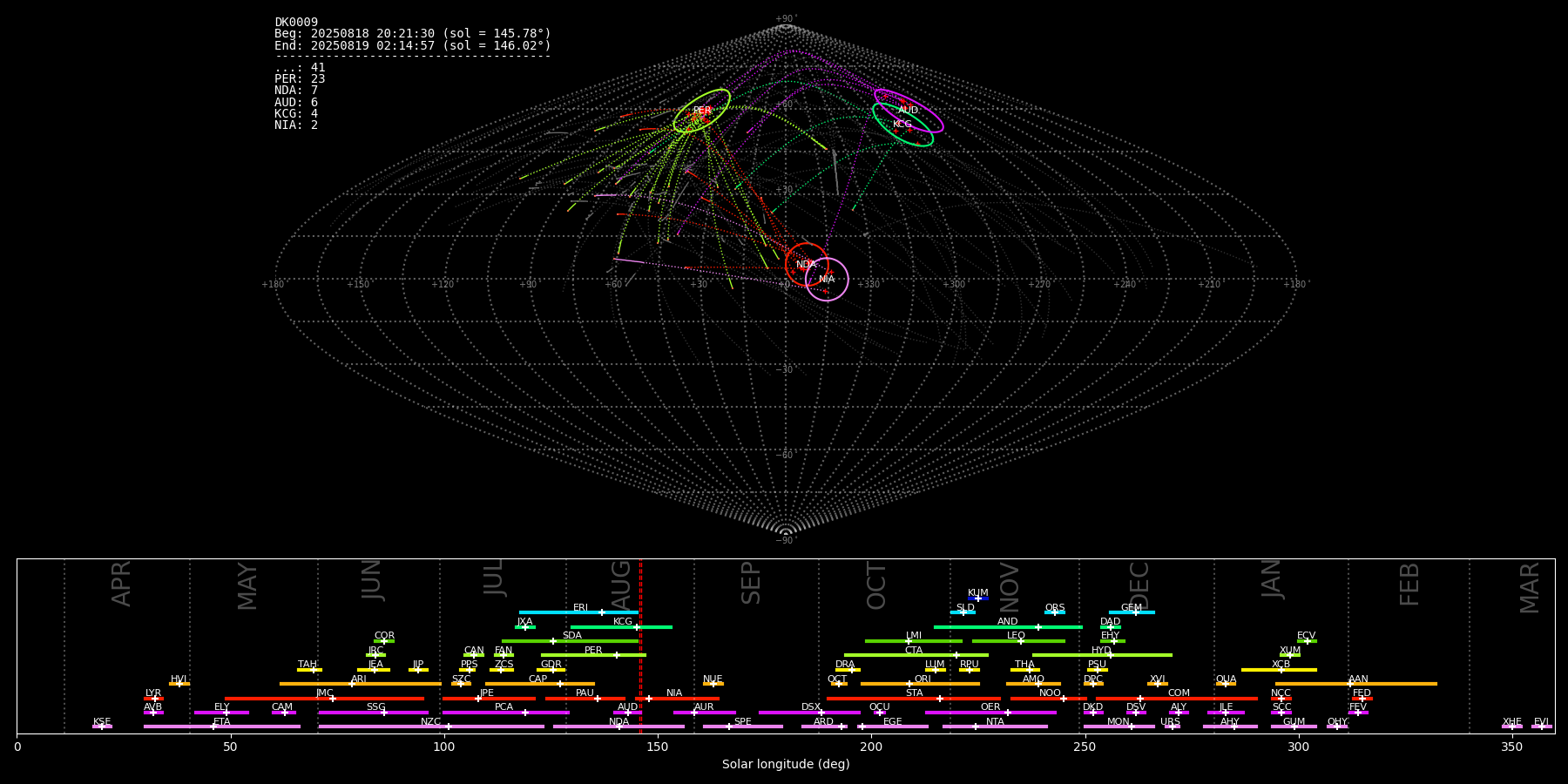Click the QUA shower bar

point(1226,684)
